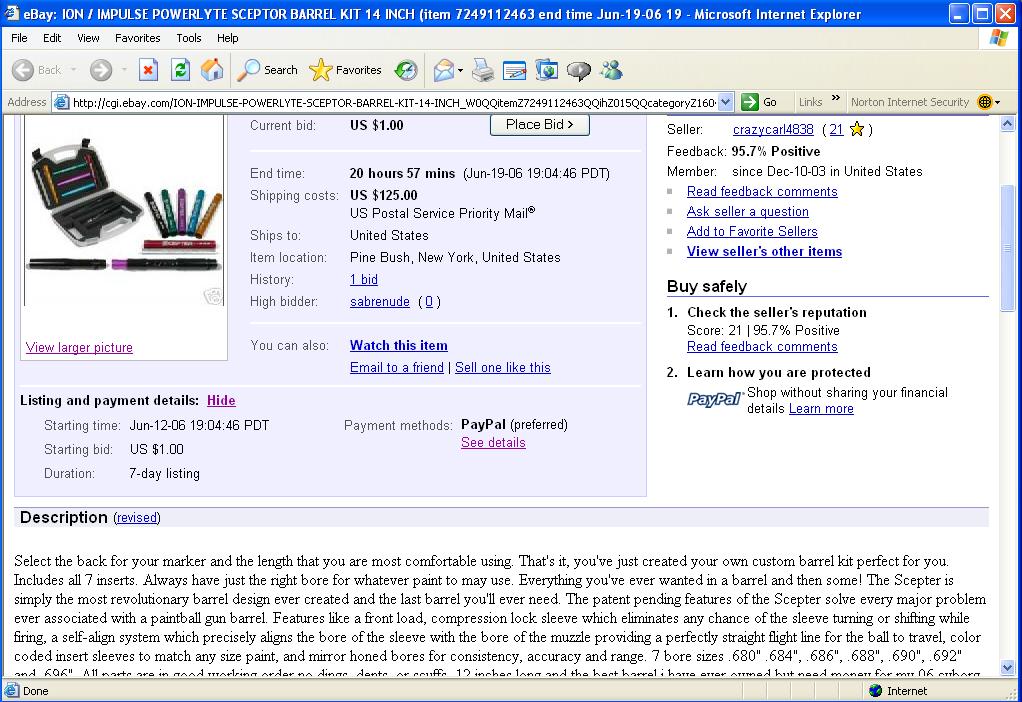Open the Edit menu
1022x702 pixels.
[51, 38]
